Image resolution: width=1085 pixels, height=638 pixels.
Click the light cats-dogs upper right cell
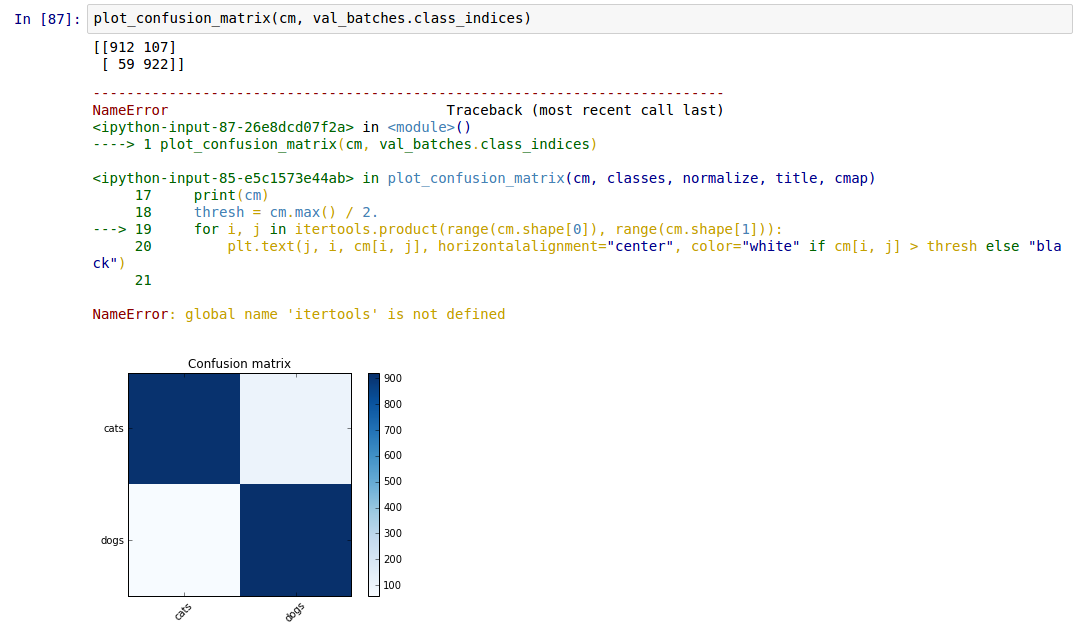coord(295,428)
